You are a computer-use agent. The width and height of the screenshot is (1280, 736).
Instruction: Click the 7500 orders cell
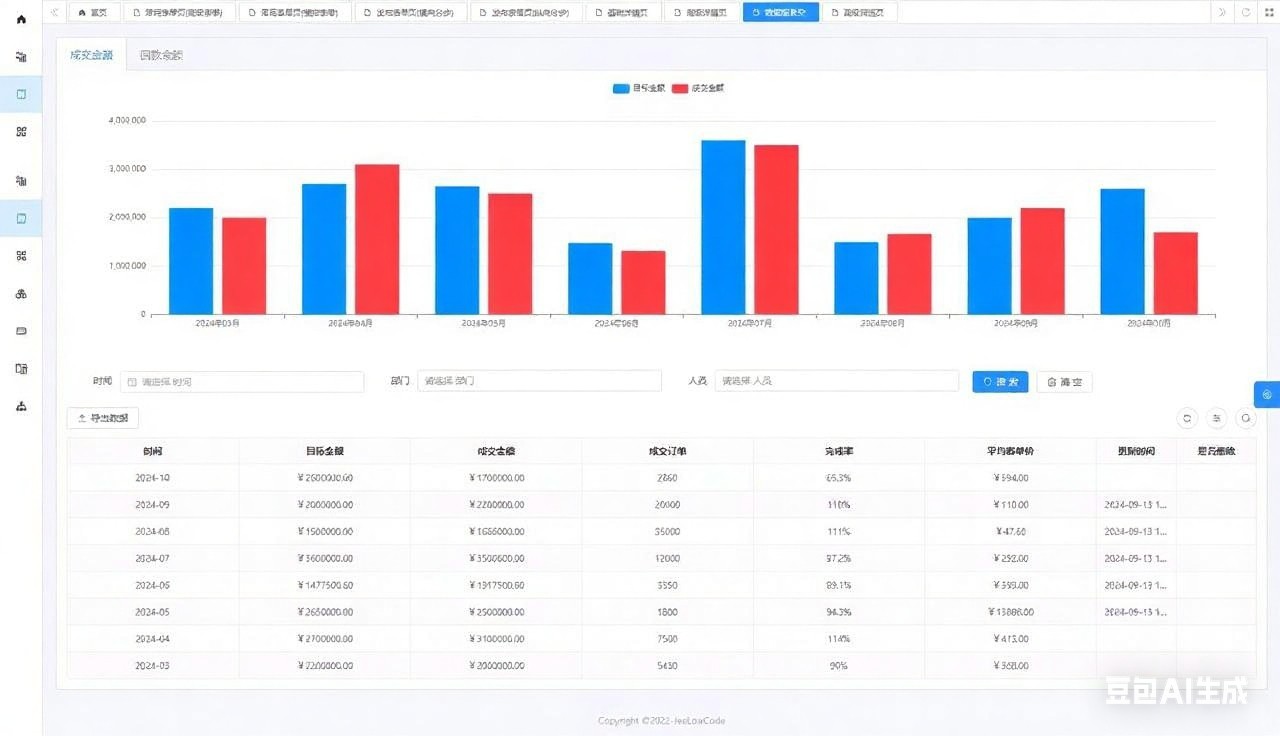[x=667, y=639]
